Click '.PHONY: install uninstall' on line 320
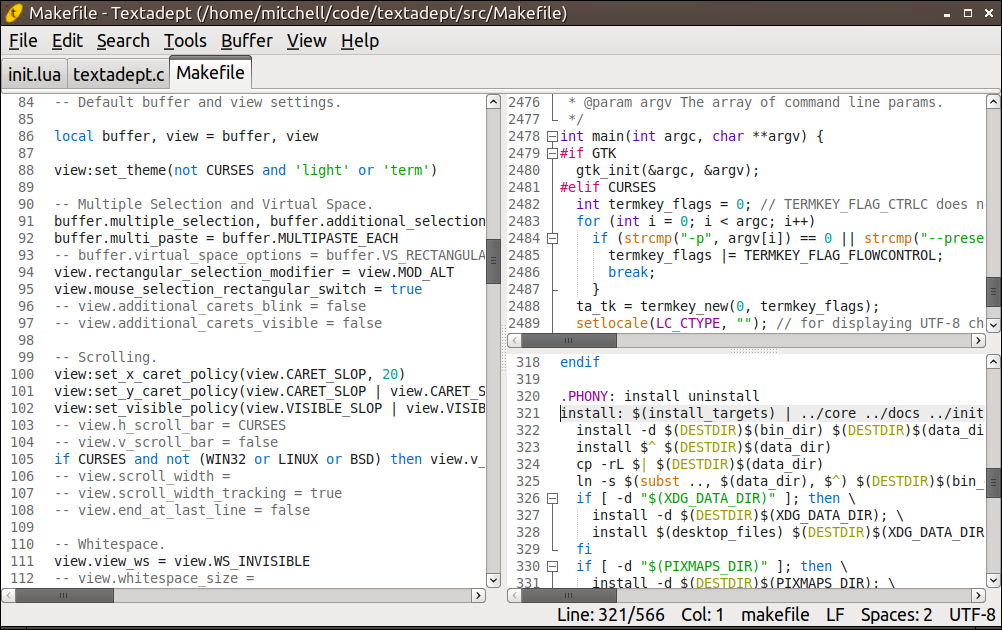This screenshot has height=630, width=1002. [660, 396]
